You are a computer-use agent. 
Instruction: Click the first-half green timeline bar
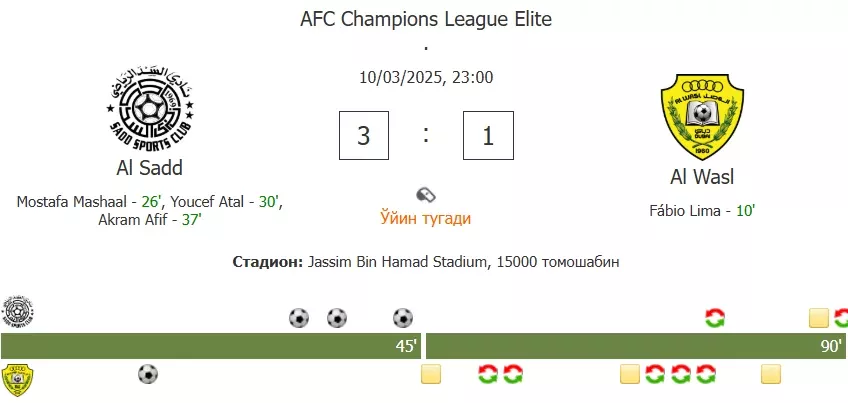tap(211, 346)
